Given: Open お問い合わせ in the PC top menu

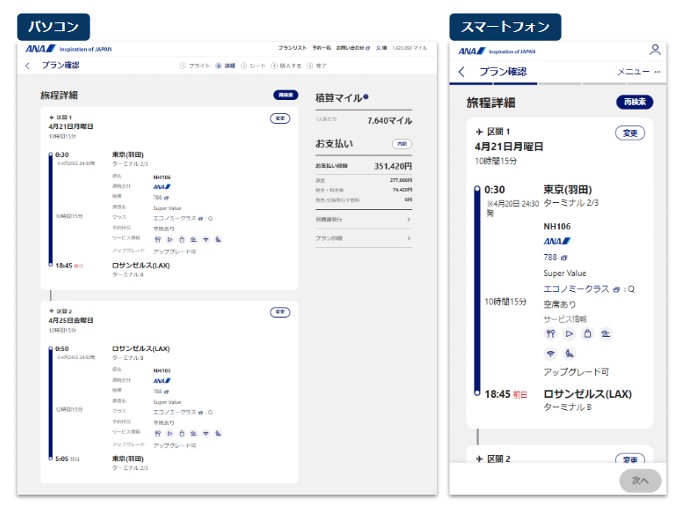Looking at the screenshot, I should pos(353,48).
